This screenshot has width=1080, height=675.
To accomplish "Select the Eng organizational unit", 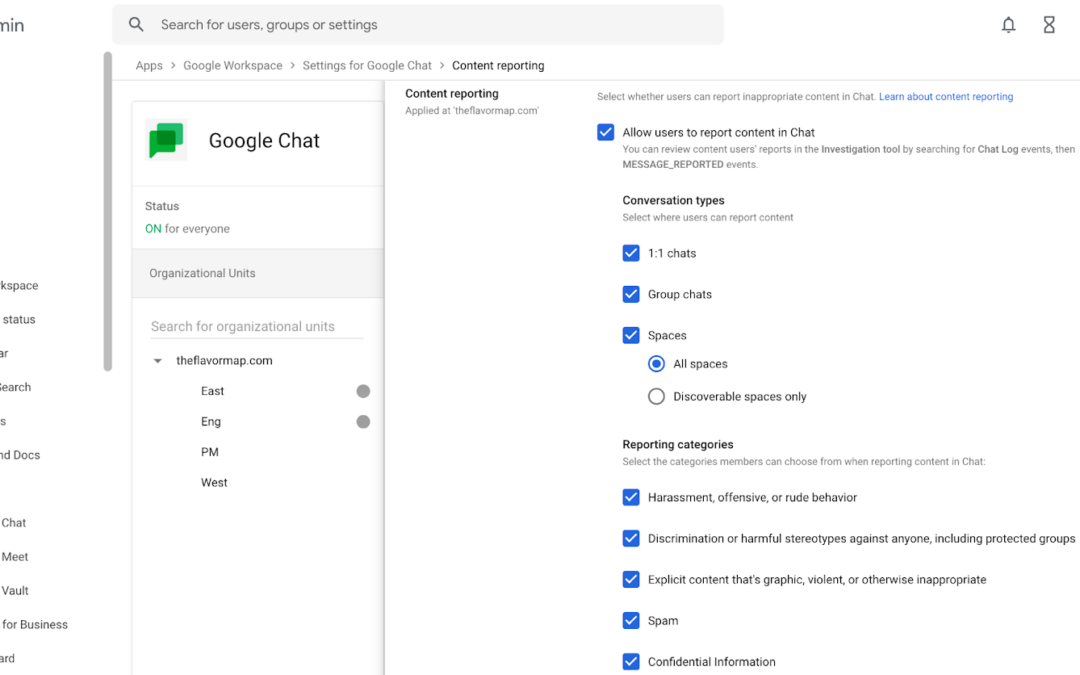I will click(211, 422).
